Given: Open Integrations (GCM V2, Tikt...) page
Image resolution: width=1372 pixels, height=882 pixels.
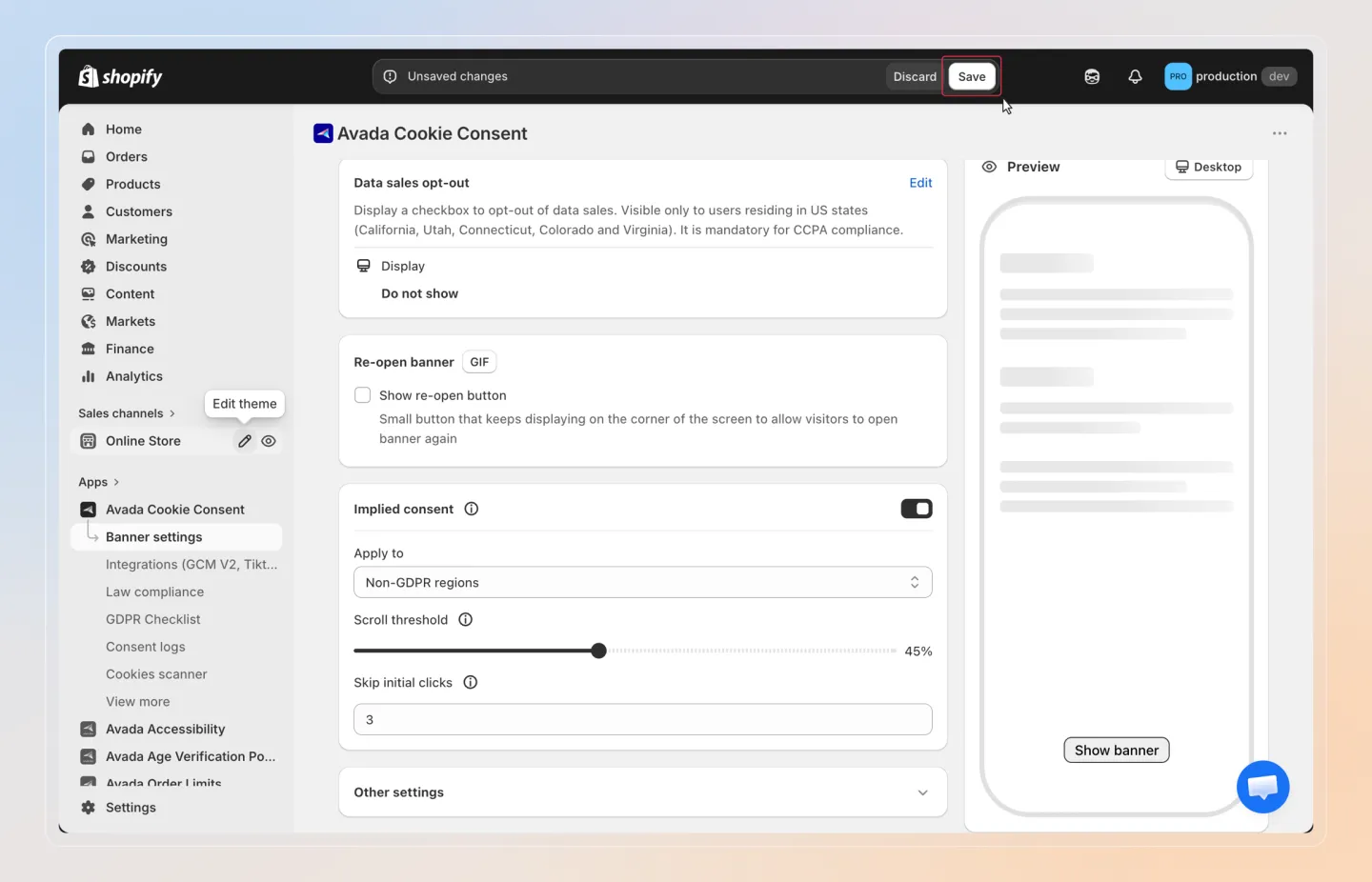Looking at the screenshot, I should pos(192,565).
